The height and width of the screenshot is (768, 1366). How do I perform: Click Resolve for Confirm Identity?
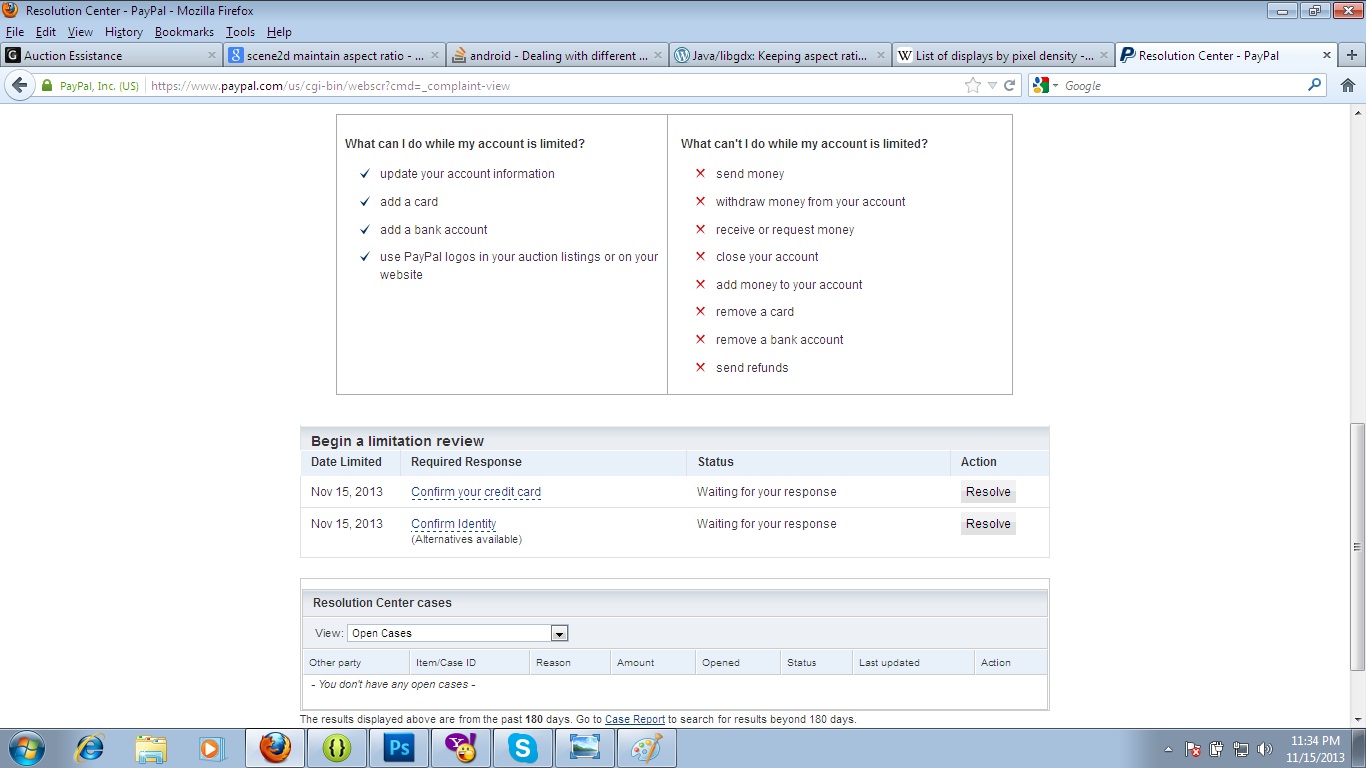988,524
